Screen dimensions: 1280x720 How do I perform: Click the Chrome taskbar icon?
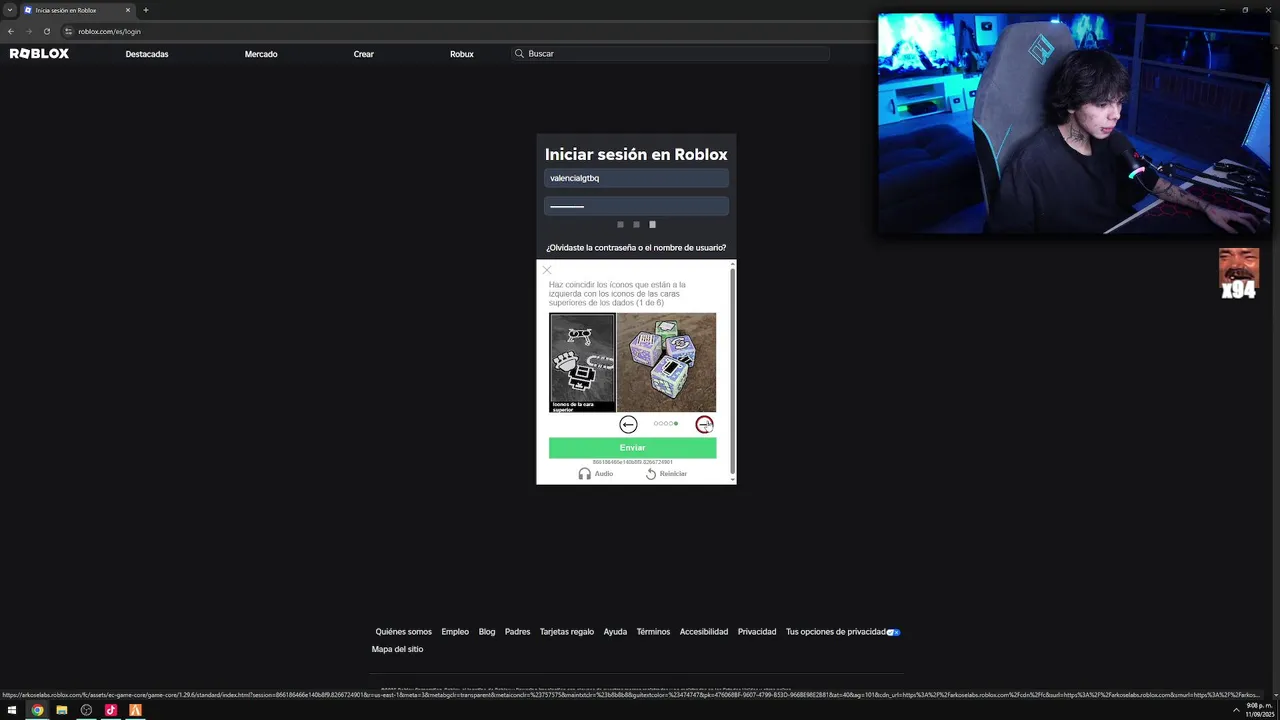[x=37, y=710]
